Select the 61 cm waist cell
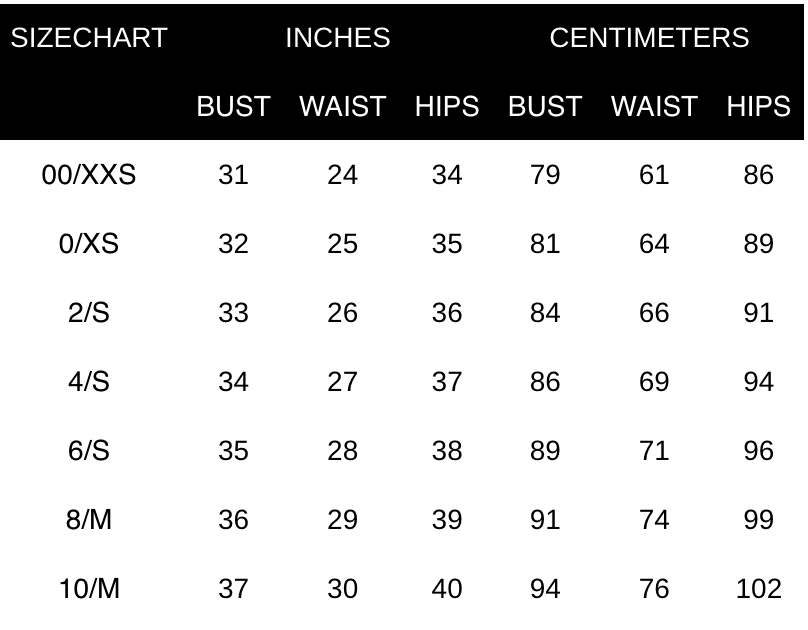The width and height of the screenshot is (808, 630). click(x=654, y=175)
